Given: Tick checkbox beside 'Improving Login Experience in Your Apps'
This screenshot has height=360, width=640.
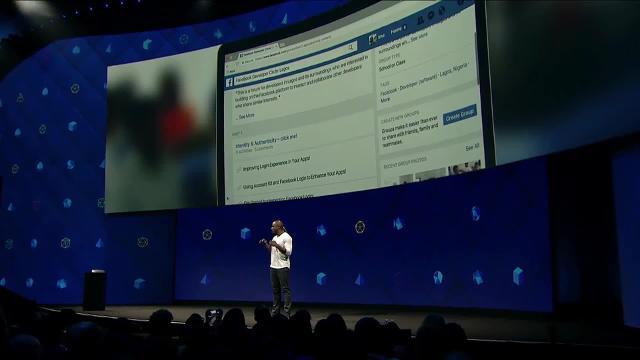Looking at the screenshot, I should (240, 170).
